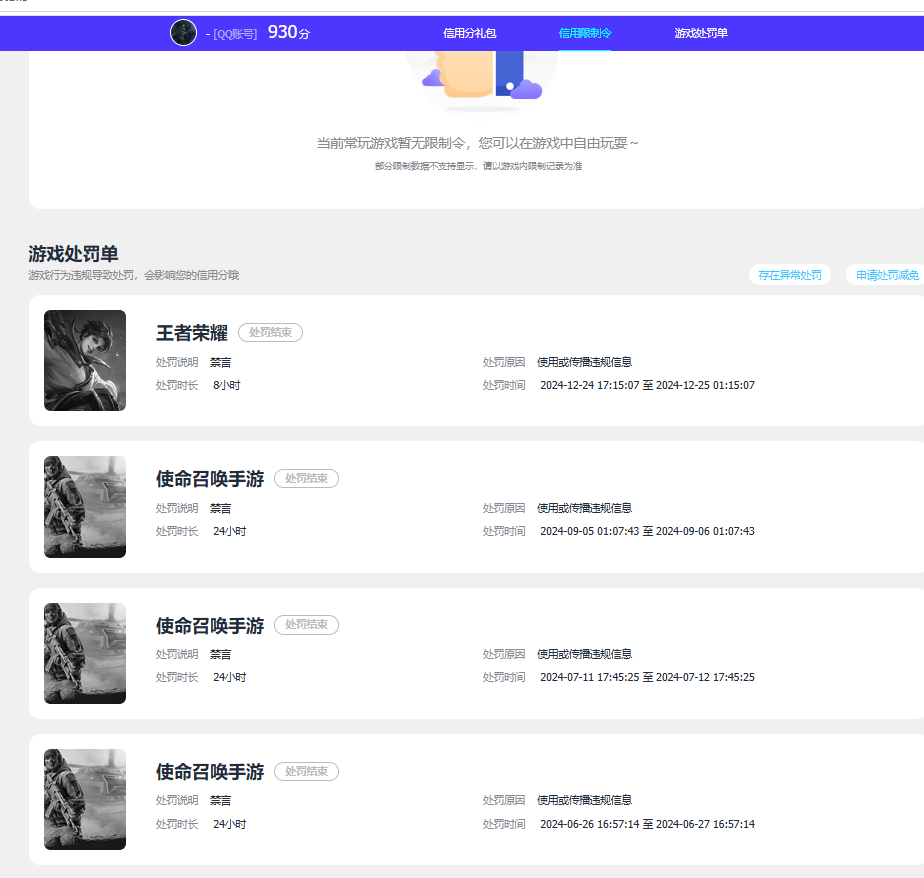Click 处罚结束 badge on the 2024-07-11 record

tap(306, 625)
